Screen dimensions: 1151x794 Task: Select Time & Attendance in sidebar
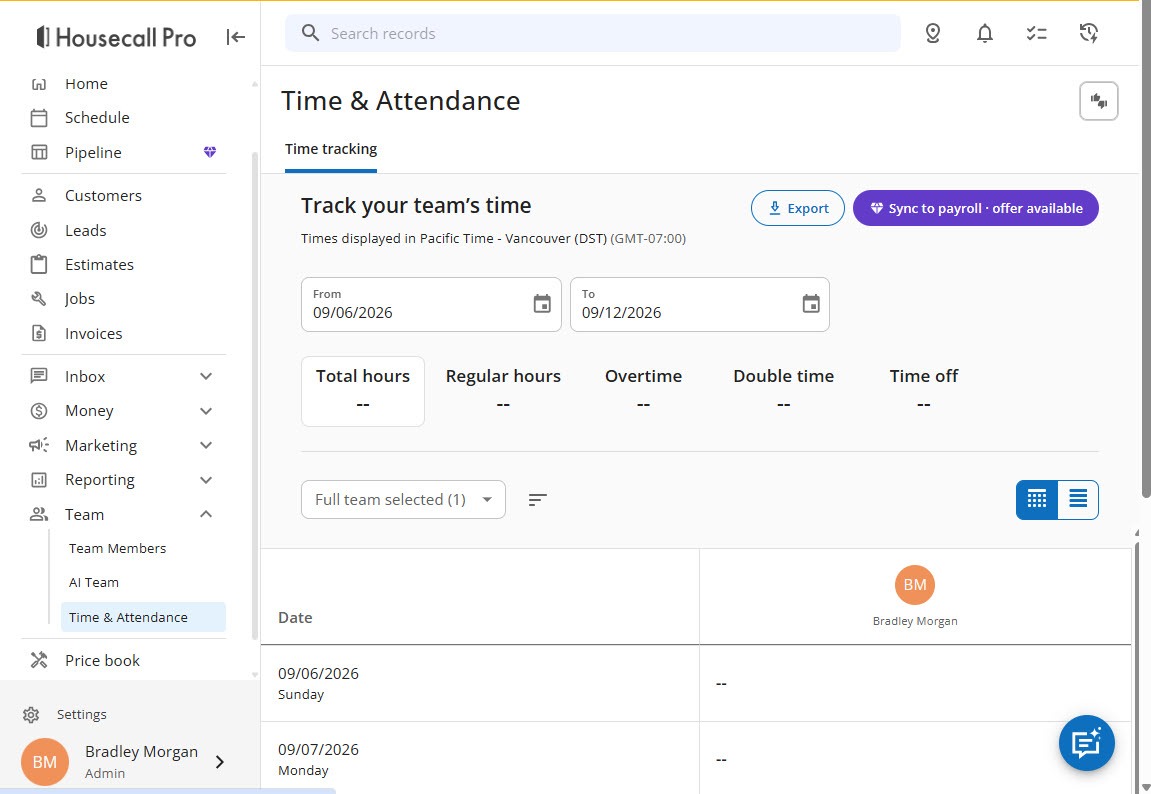[143, 617]
